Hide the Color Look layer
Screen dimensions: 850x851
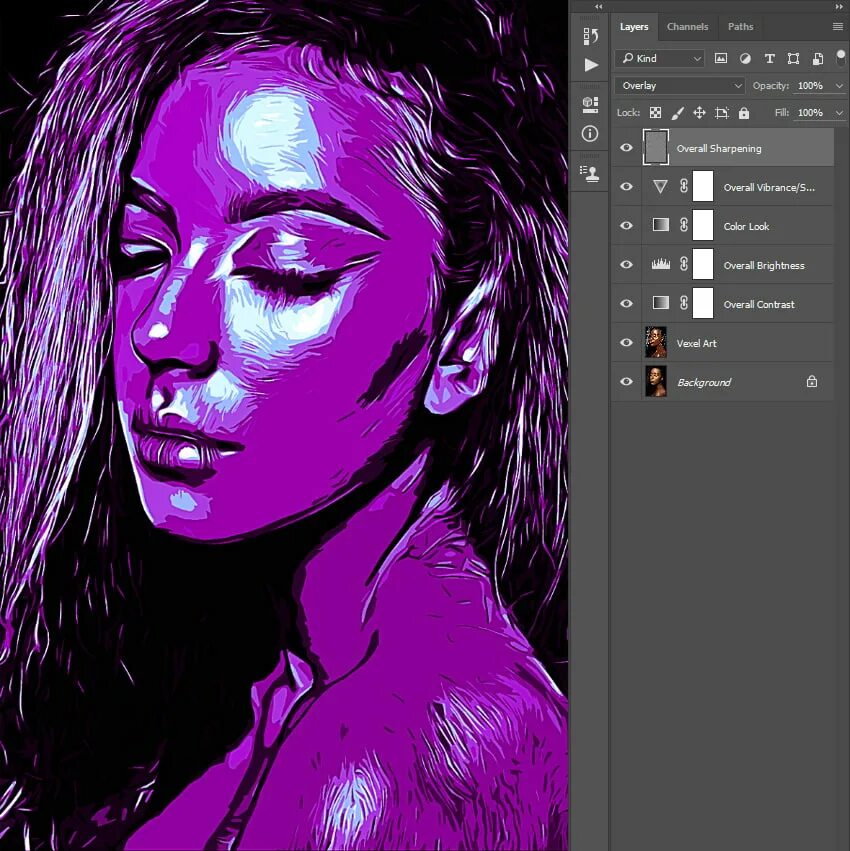coord(626,225)
